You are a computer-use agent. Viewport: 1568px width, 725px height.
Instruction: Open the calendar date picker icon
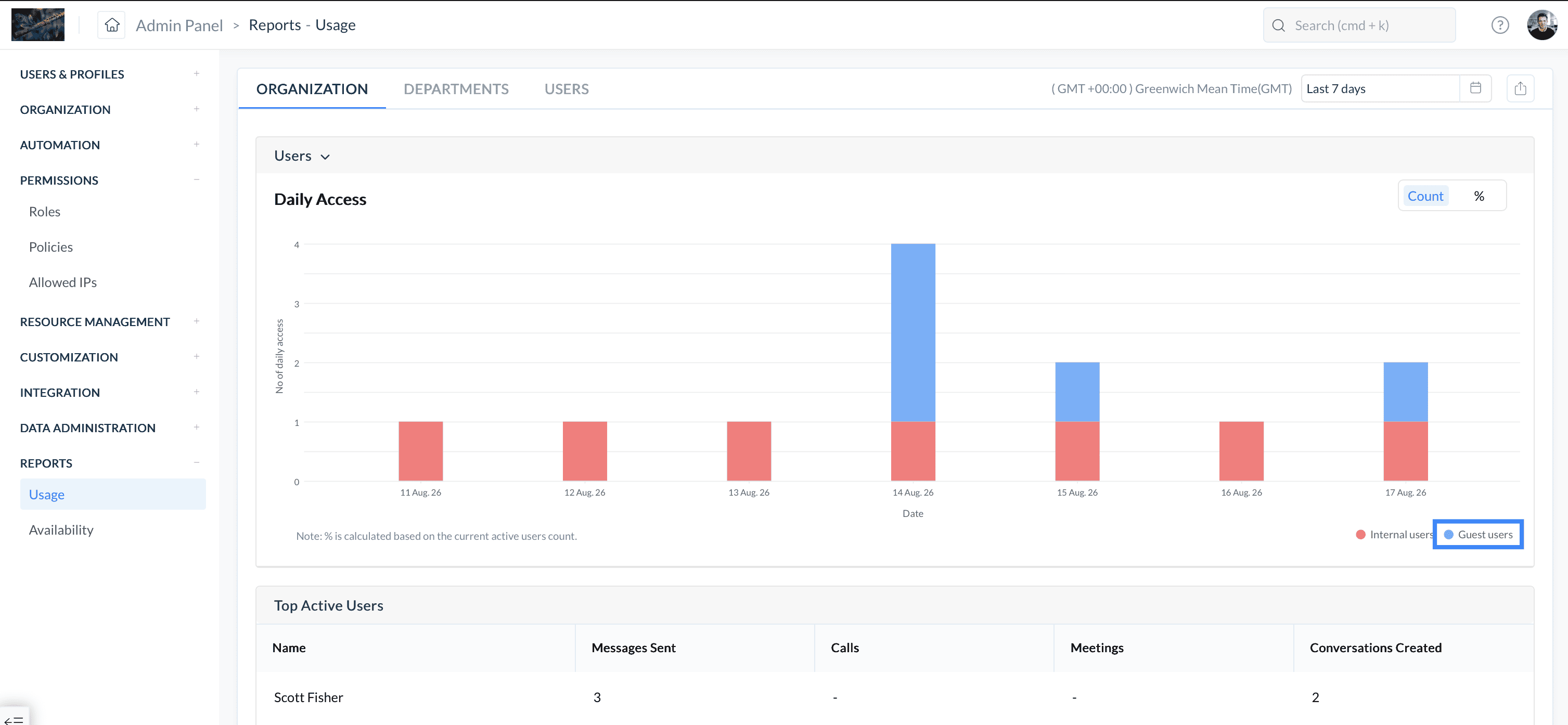tap(1475, 88)
